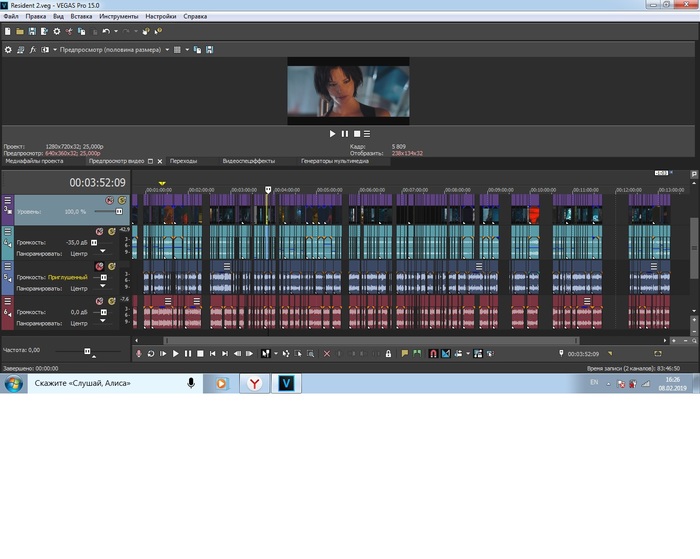Open video preview fx settings

33,49
